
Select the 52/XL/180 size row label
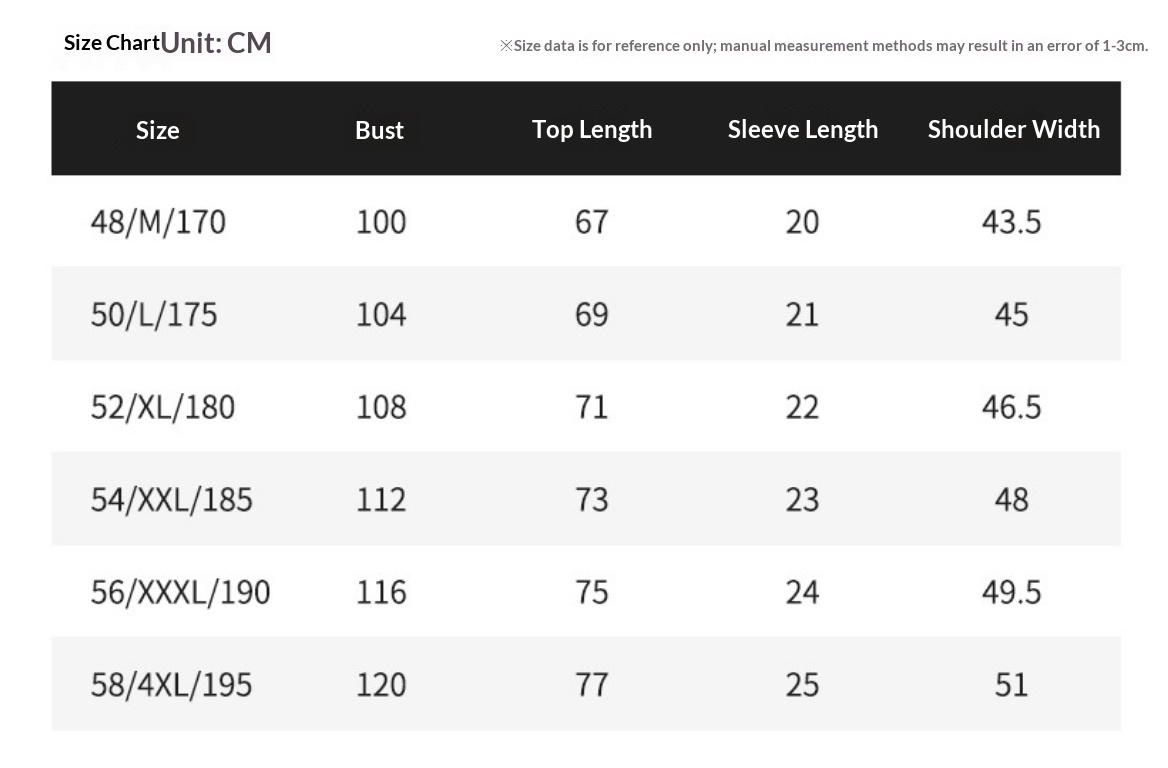click(x=163, y=407)
